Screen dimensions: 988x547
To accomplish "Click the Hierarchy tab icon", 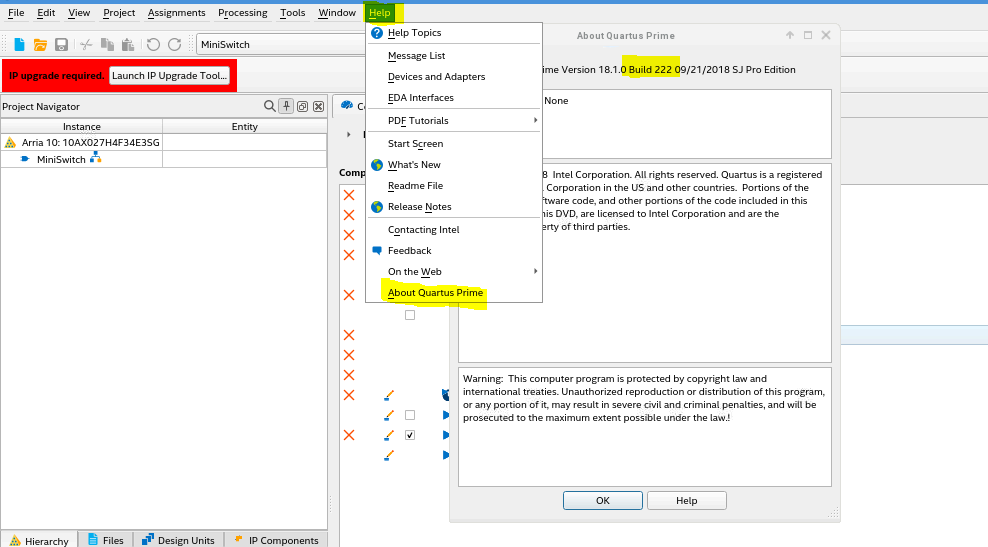I will pyautogui.click(x=15, y=541).
